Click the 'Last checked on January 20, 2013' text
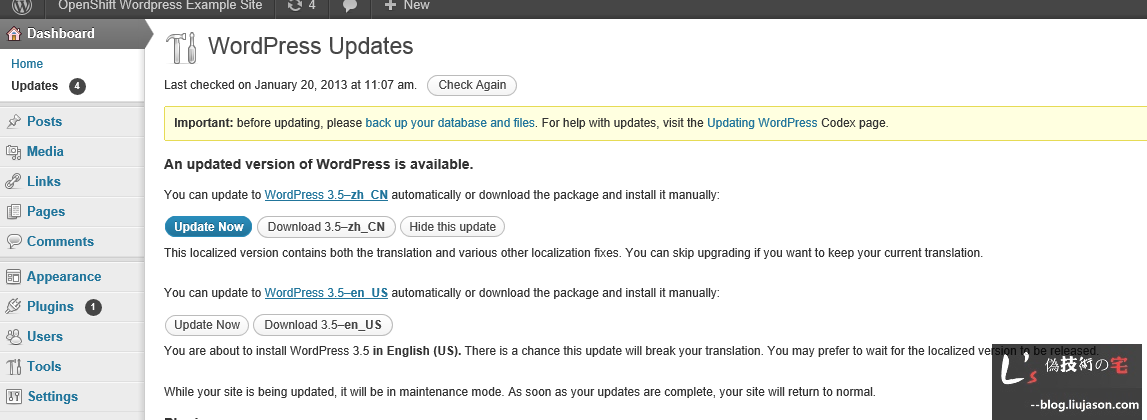Screen dimensions: 1147x420 click(x=290, y=85)
